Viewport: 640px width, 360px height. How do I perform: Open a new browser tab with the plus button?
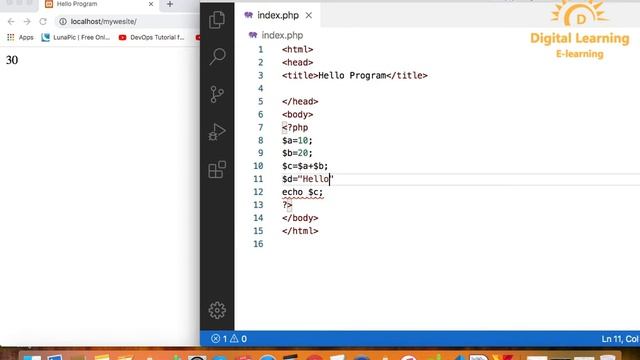[170, 4]
